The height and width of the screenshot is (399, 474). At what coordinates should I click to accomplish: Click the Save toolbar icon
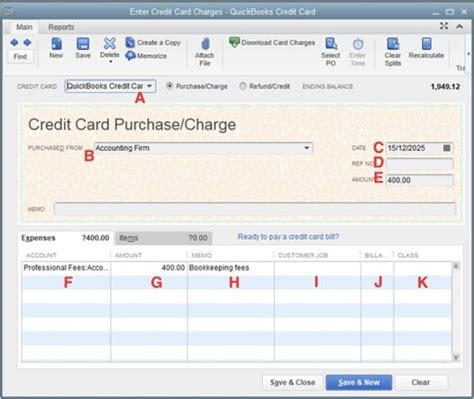(x=83, y=48)
